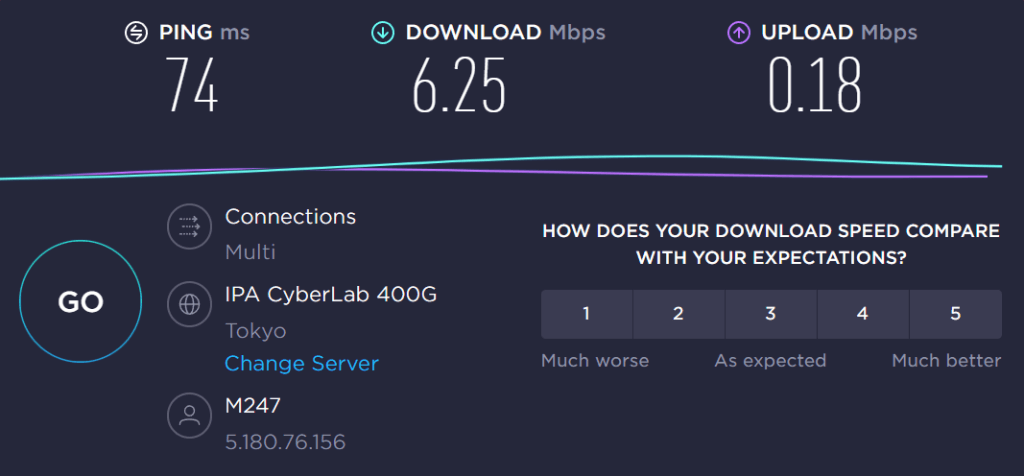Click the upload result 0.18

[815, 85]
